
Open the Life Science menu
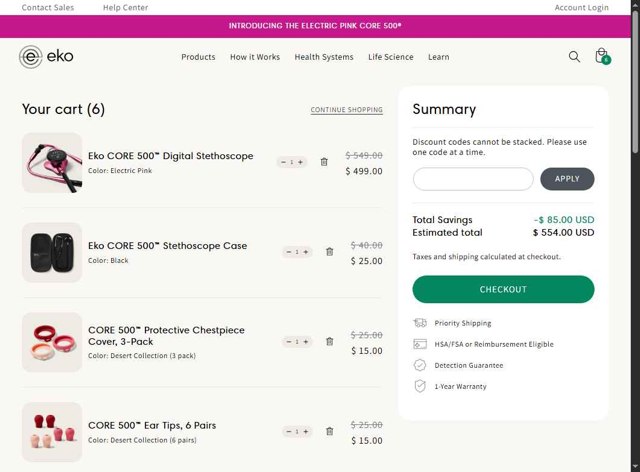(391, 57)
